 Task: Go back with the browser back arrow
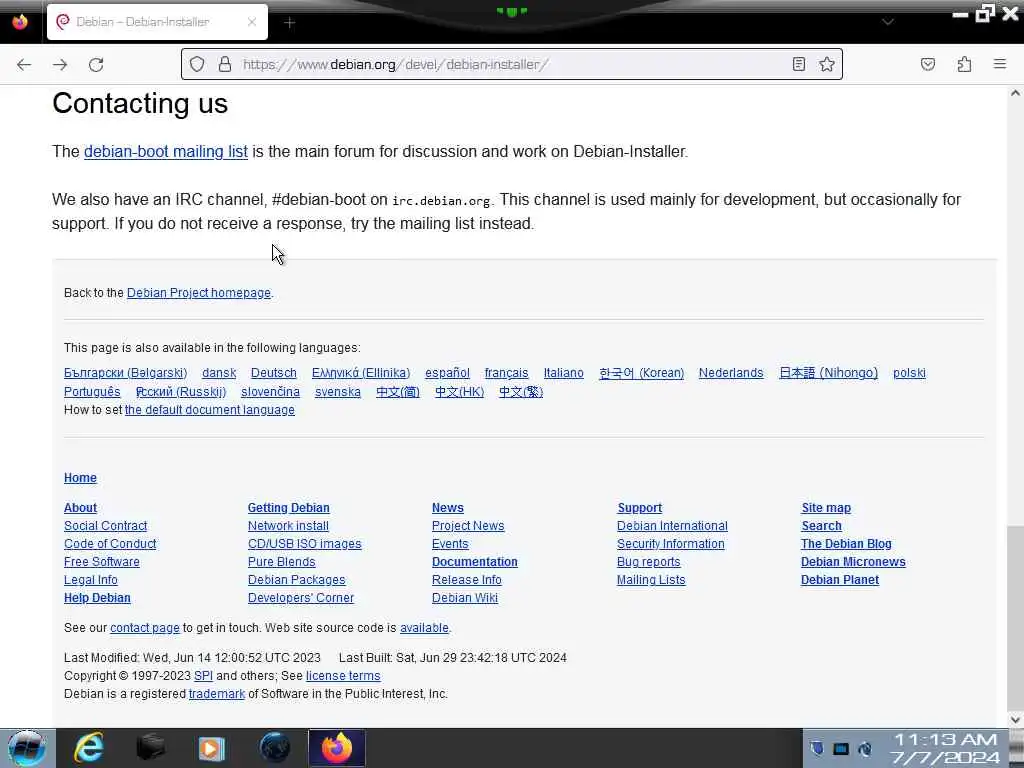[24, 64]
